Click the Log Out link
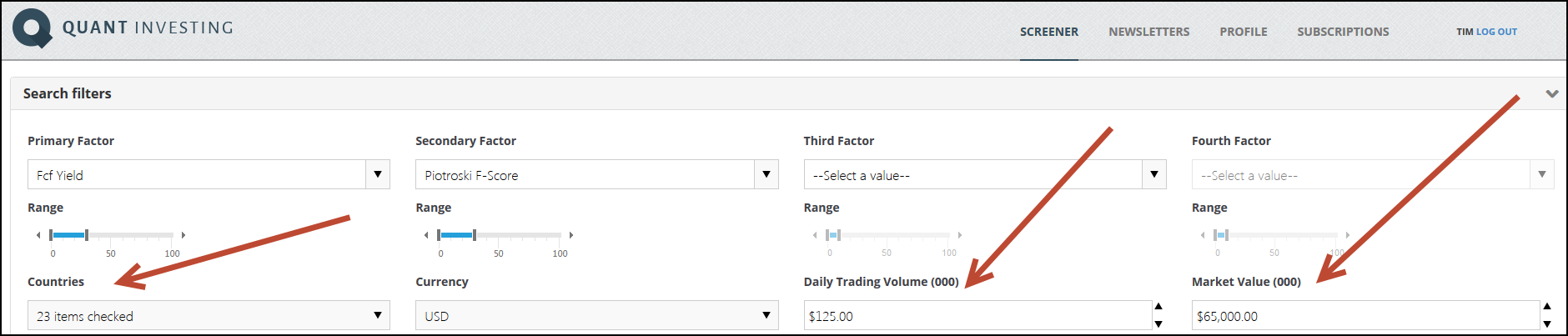 pos(1496,32)
